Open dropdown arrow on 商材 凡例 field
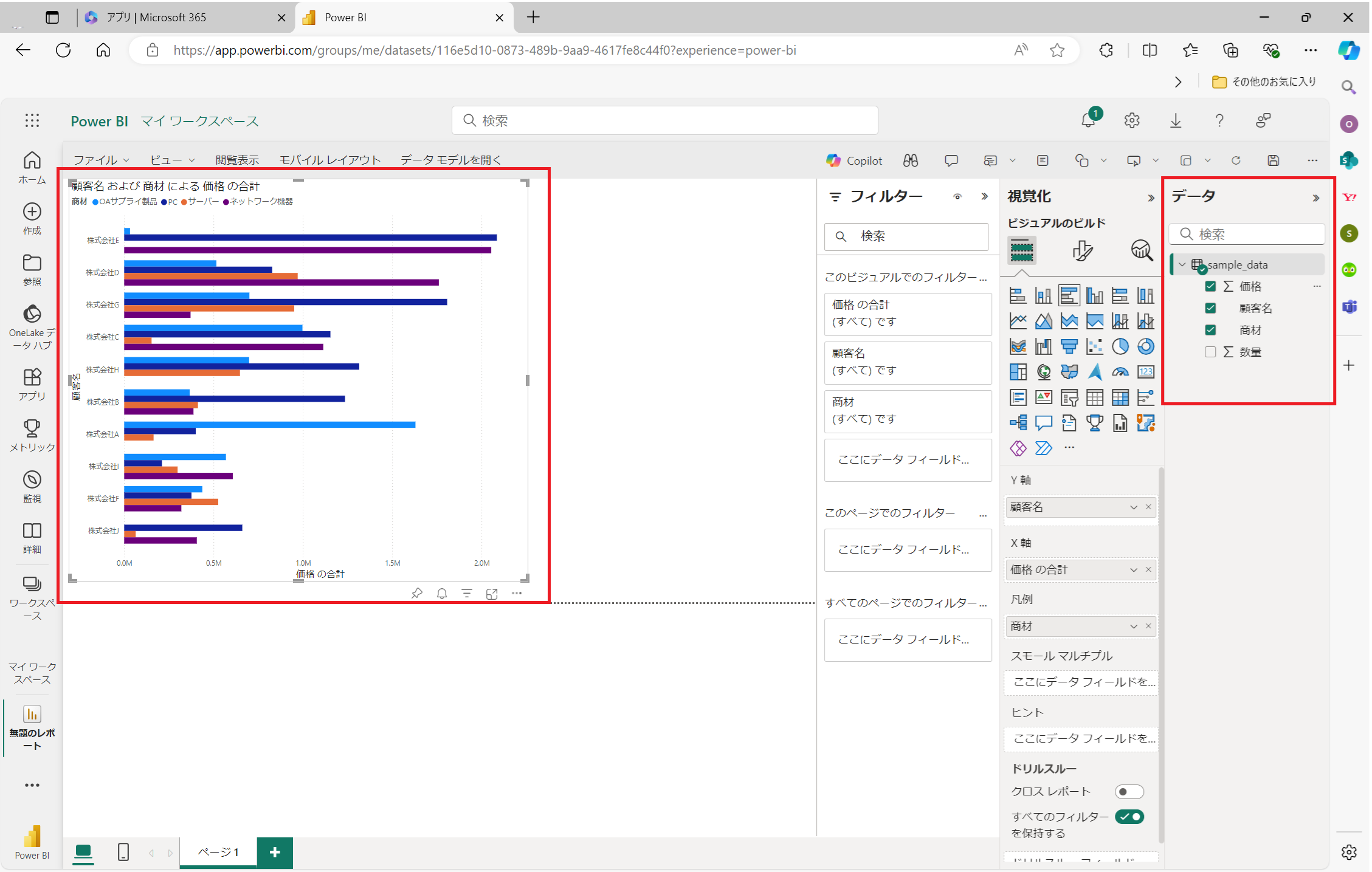 (1133, 626)
